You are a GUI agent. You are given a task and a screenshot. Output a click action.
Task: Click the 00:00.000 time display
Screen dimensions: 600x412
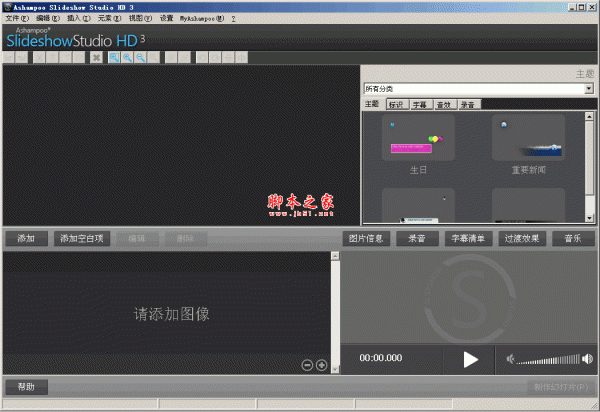coord(381,358)
